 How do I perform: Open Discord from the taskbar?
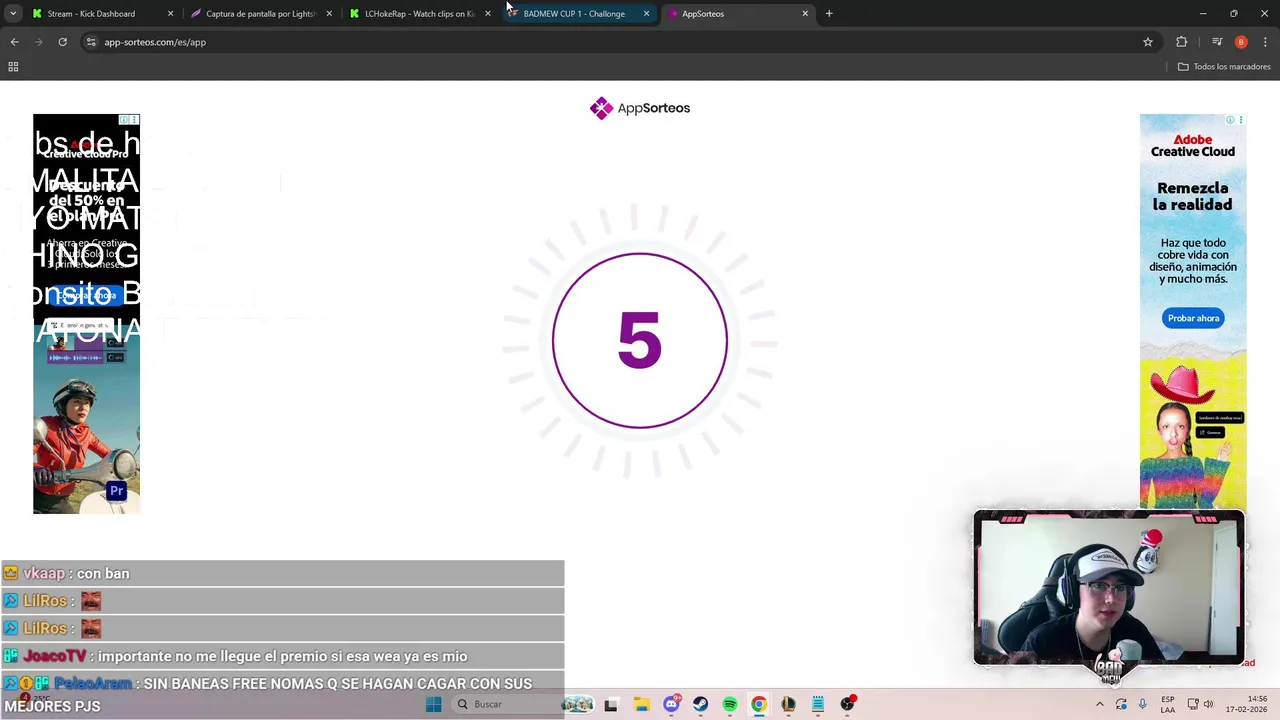tap(671, 704)
